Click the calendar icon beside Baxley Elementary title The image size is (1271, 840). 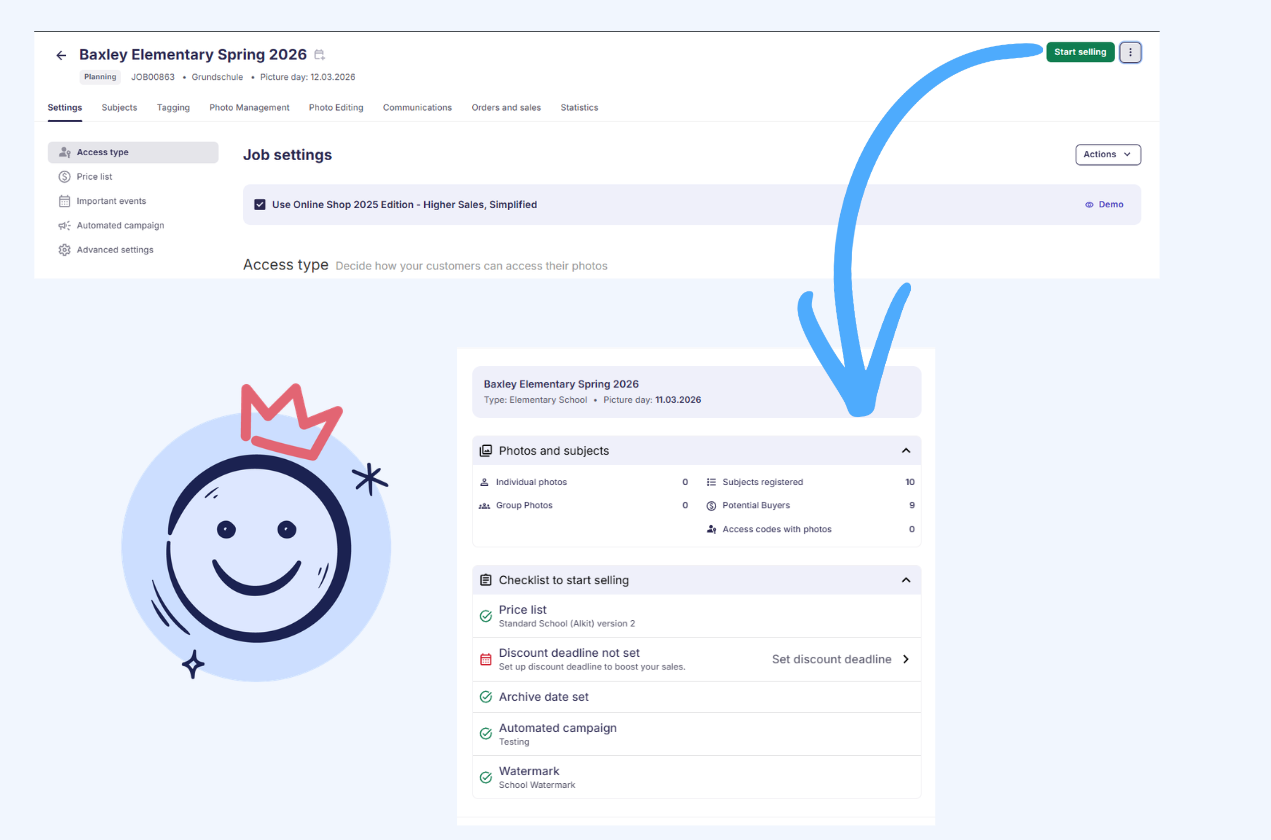(321, 54)
